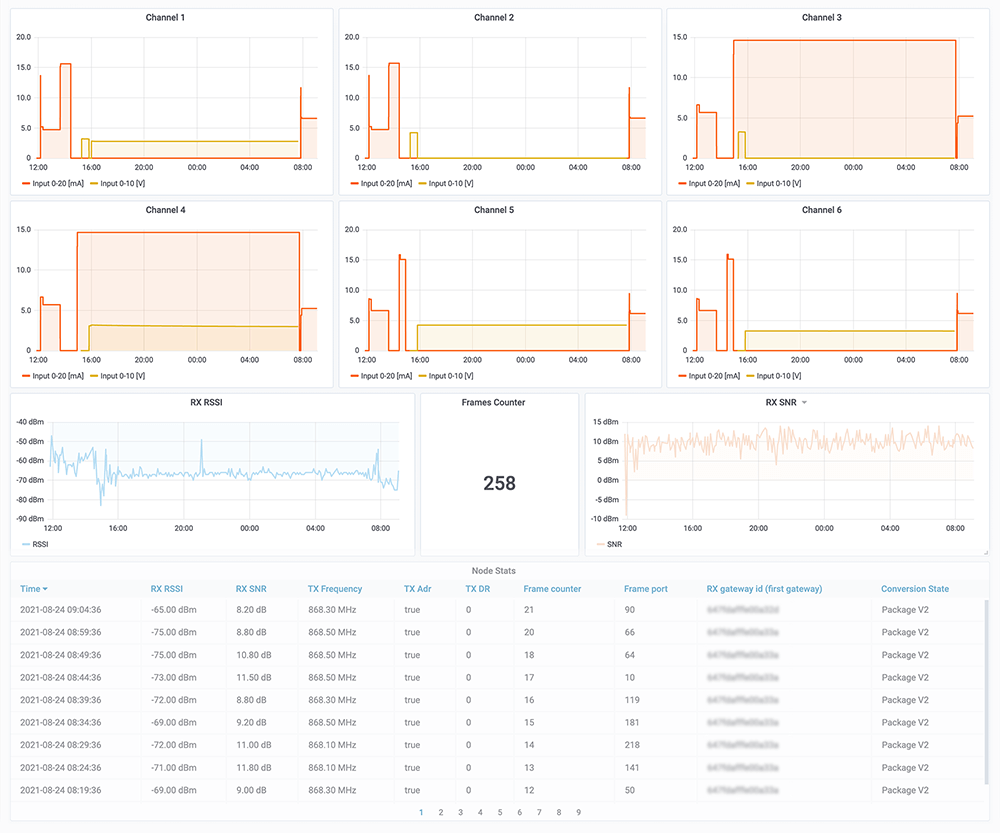Sort by RX gateway id column header
The width and height of the screenshot is (1000, 833).
[x=764, y=589]
